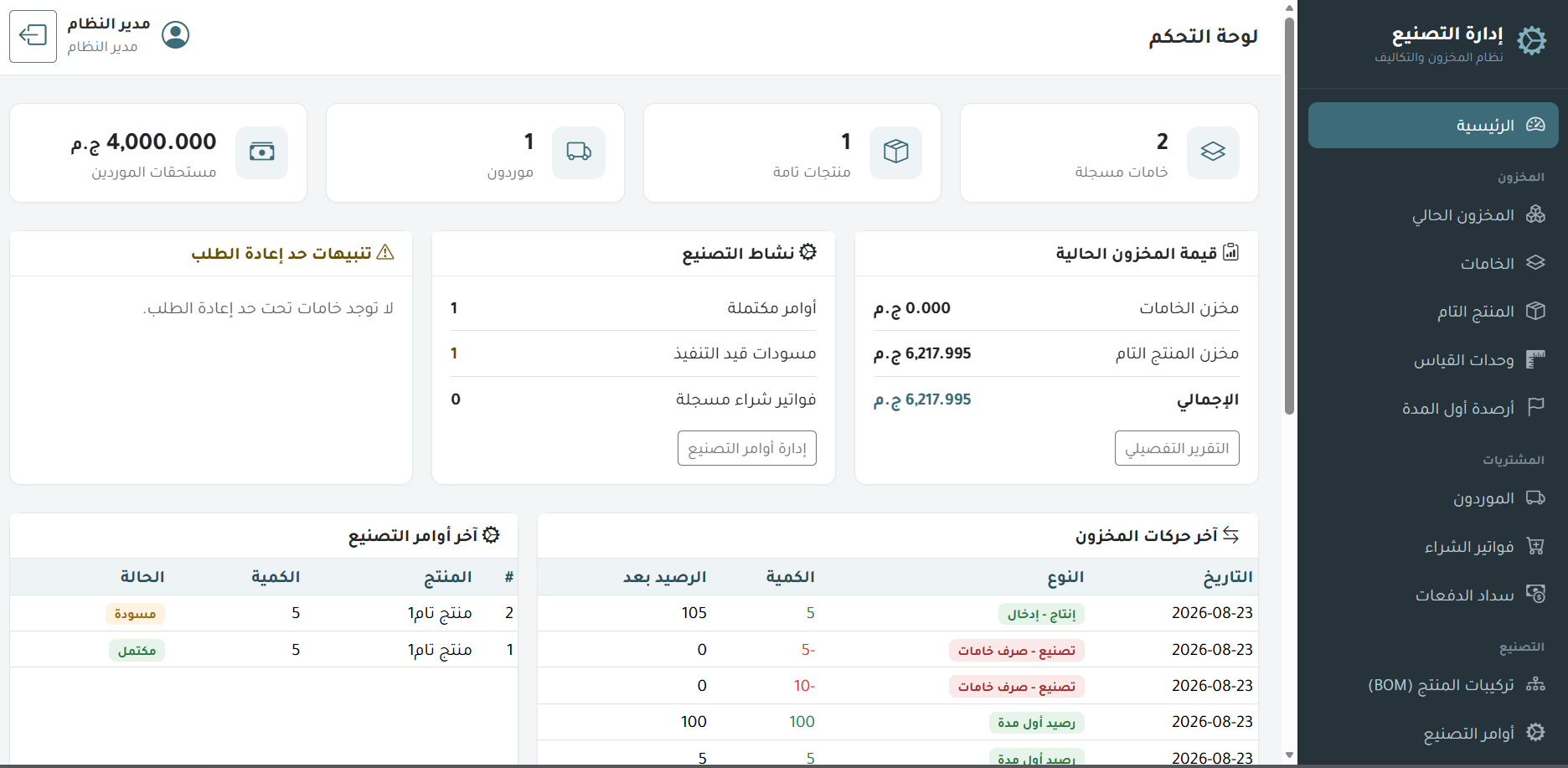1568x768 pixels.
Task: Click the cash icon next to سداد الدفعات
Action: [1535, 594]
